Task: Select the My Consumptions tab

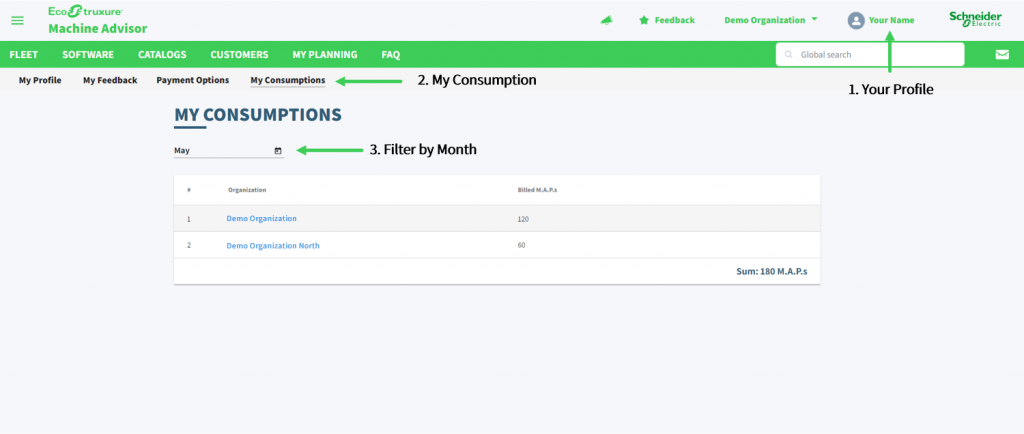Action: point(288,80)
